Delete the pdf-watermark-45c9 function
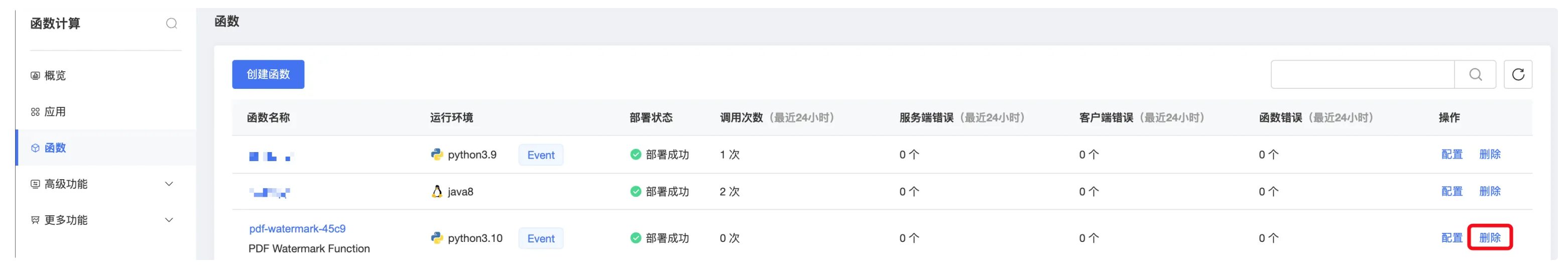This screenshot has height=265, width=1568. tap(1490, 238)
